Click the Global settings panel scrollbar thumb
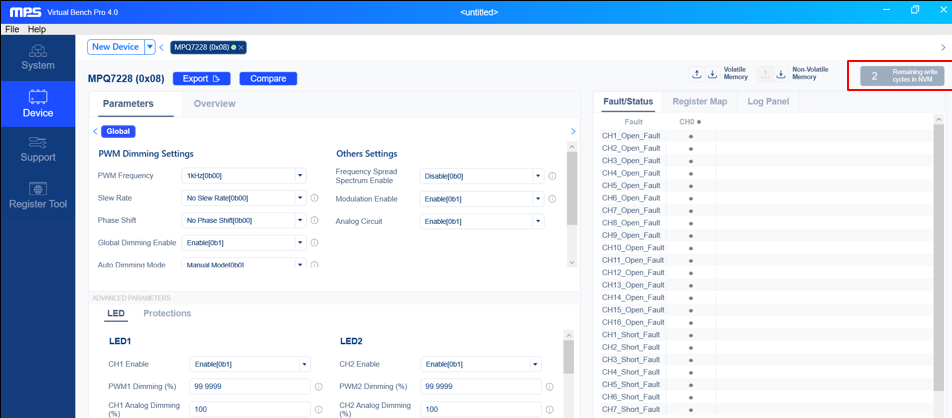This screenshot has height=418, width=952. (571, 188)
